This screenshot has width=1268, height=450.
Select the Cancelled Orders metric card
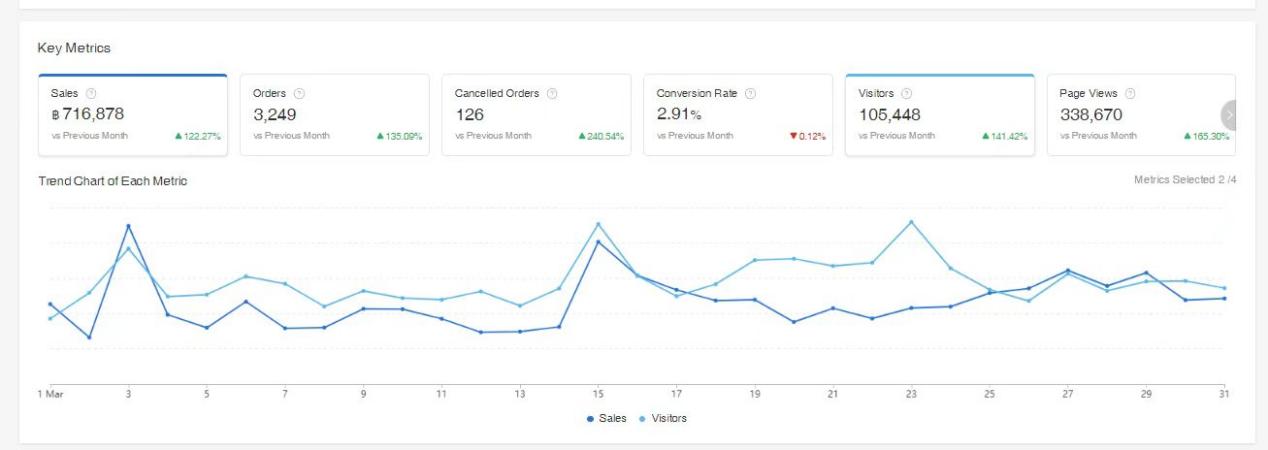[x=536, y=115]
